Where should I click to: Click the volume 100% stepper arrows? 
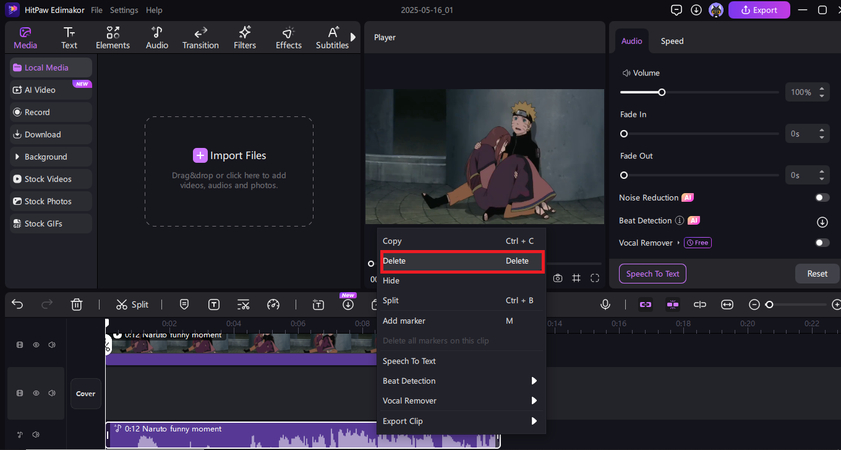pos(822,92)
